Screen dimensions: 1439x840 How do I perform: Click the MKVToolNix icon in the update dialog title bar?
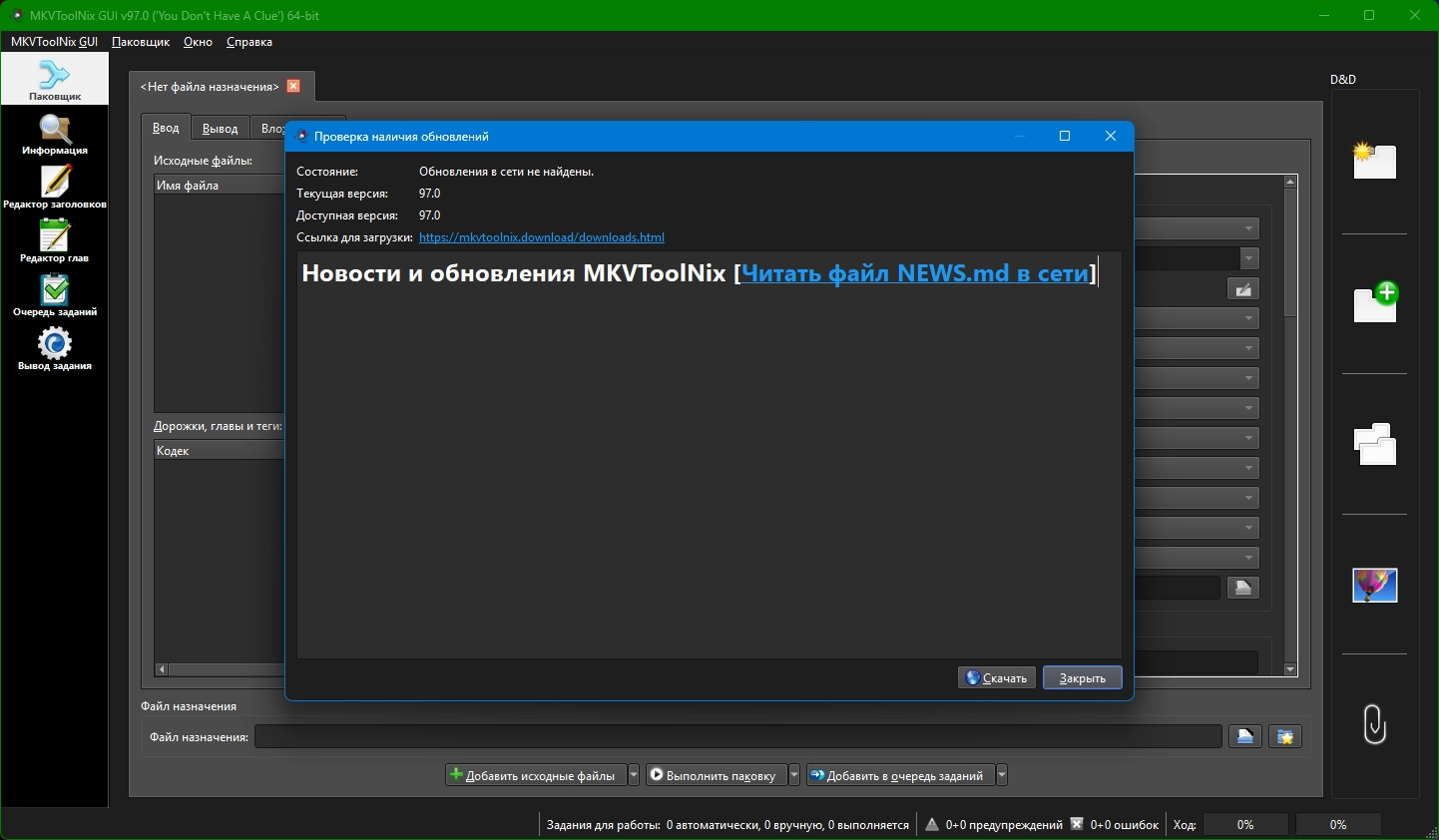click(x=302, y=136)
